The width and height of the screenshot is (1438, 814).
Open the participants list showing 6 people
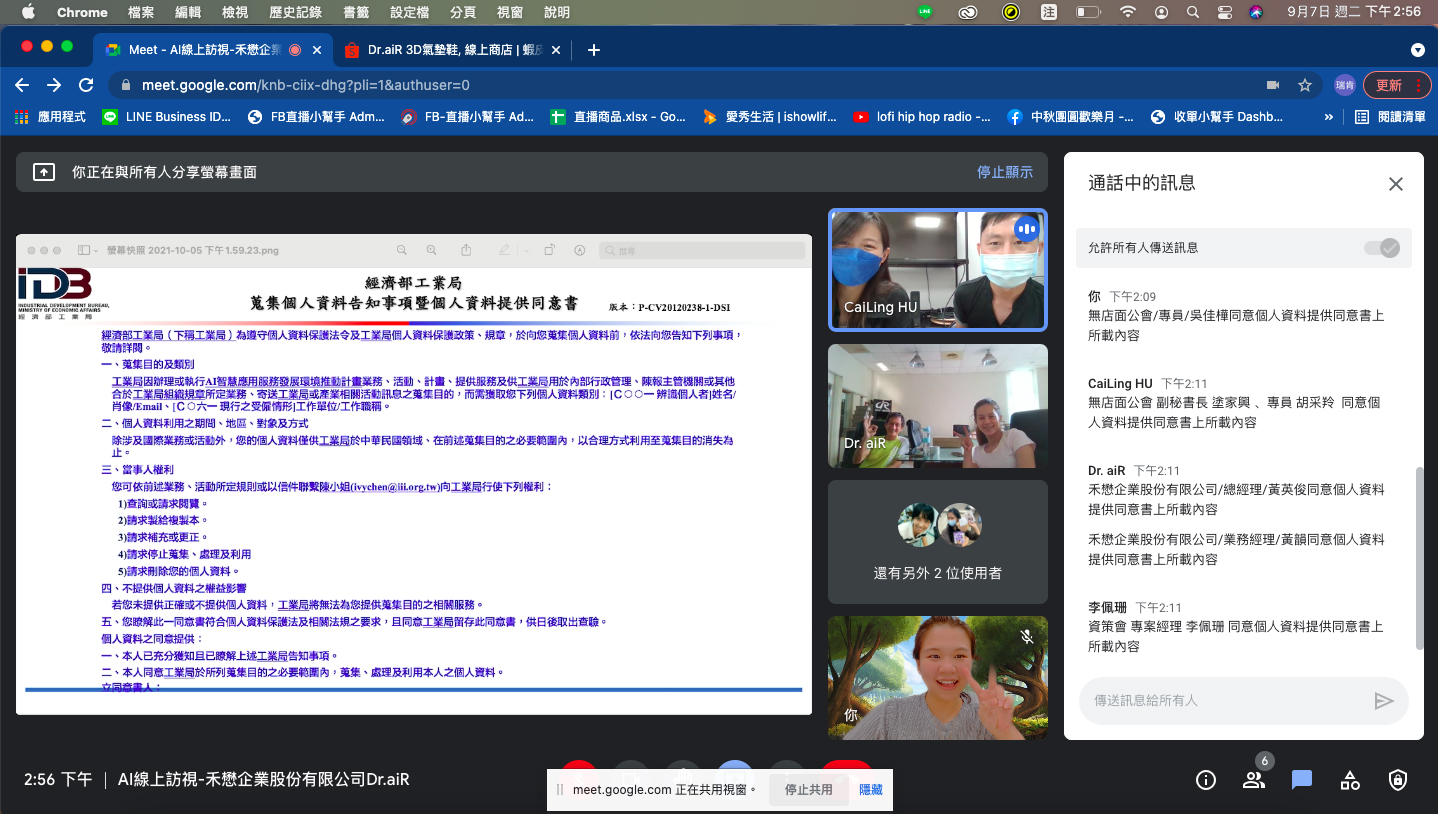(1253, 779)
